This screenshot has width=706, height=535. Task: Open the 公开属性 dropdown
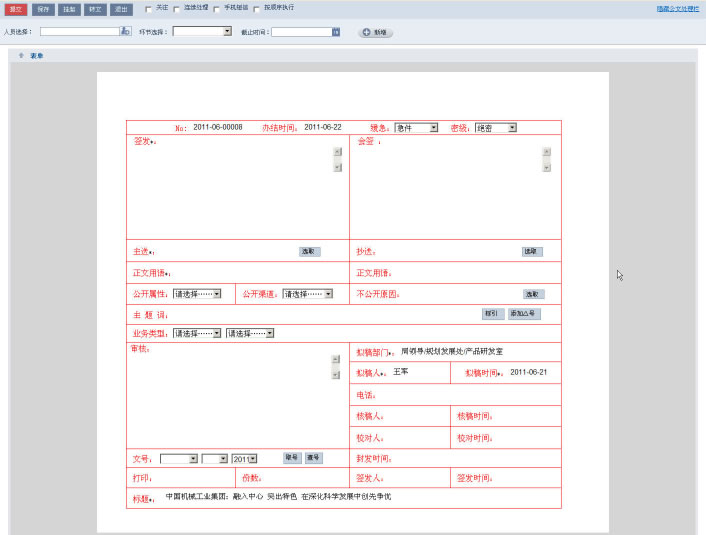click(197, 294)
